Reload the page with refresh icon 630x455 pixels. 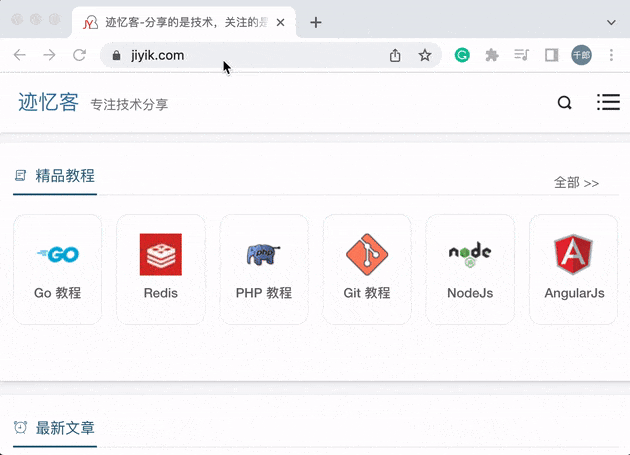click(80, 55)
